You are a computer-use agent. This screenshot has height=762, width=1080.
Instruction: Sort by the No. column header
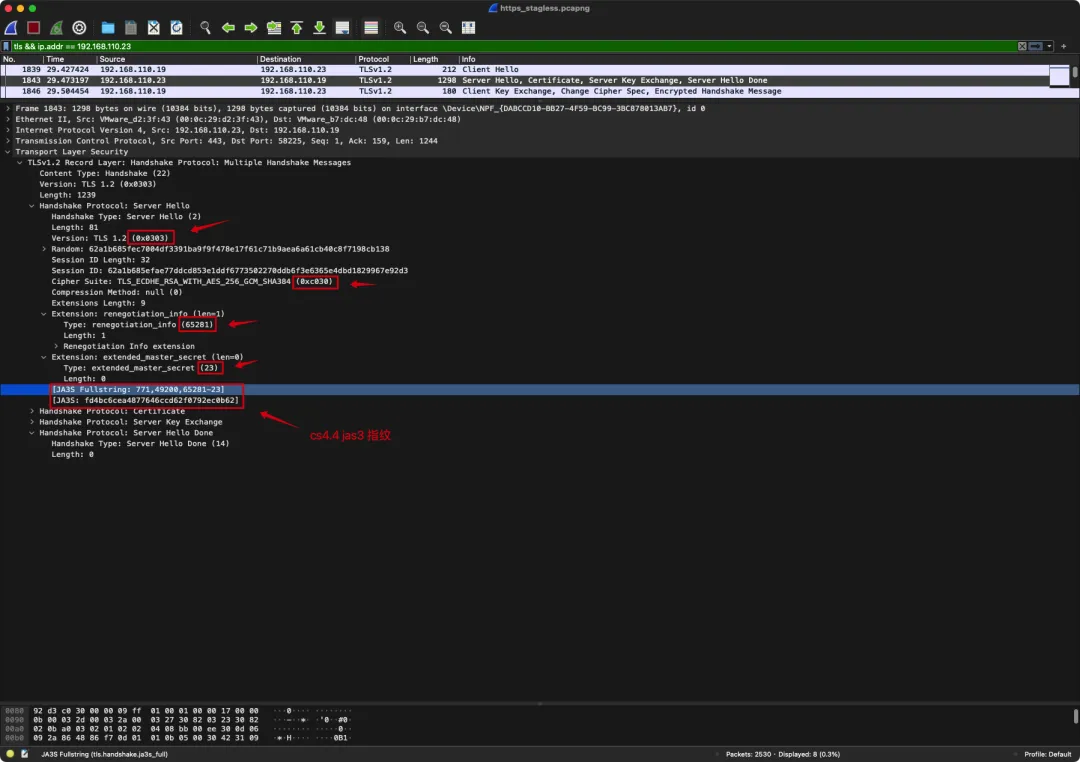[22, 59]
